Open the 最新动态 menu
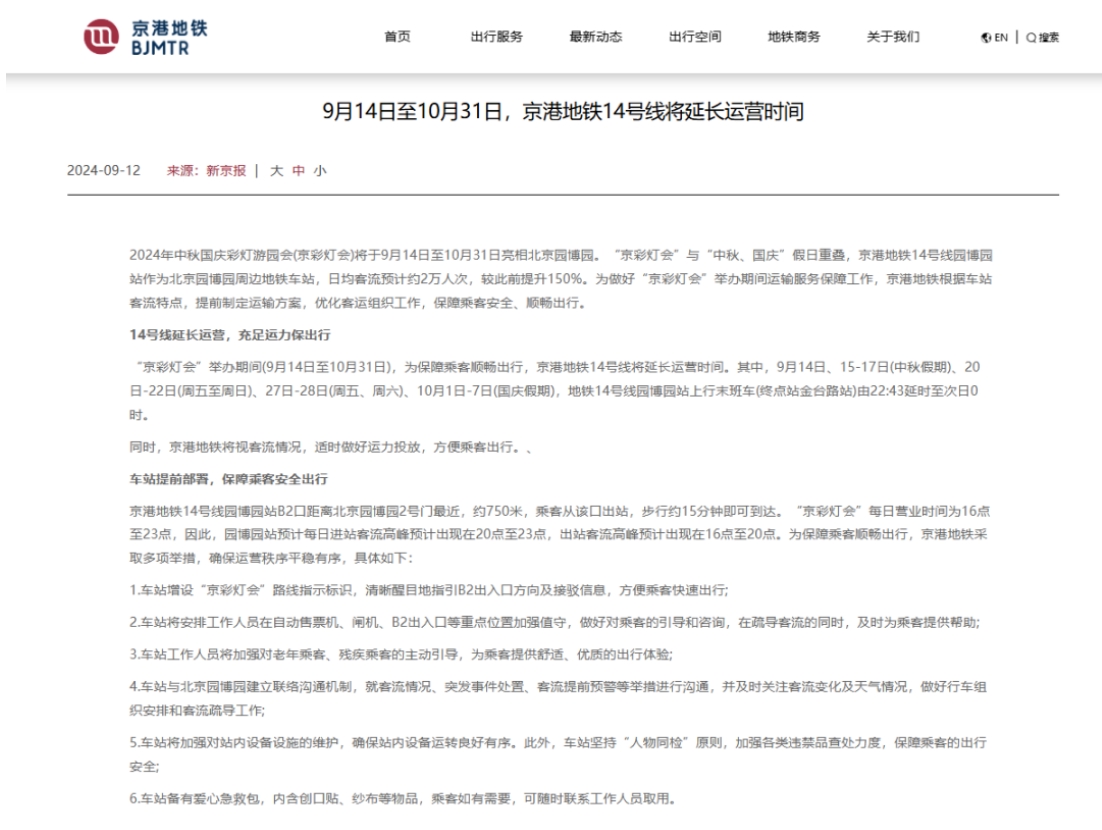The image size is (1102, 830). point(595,37)
